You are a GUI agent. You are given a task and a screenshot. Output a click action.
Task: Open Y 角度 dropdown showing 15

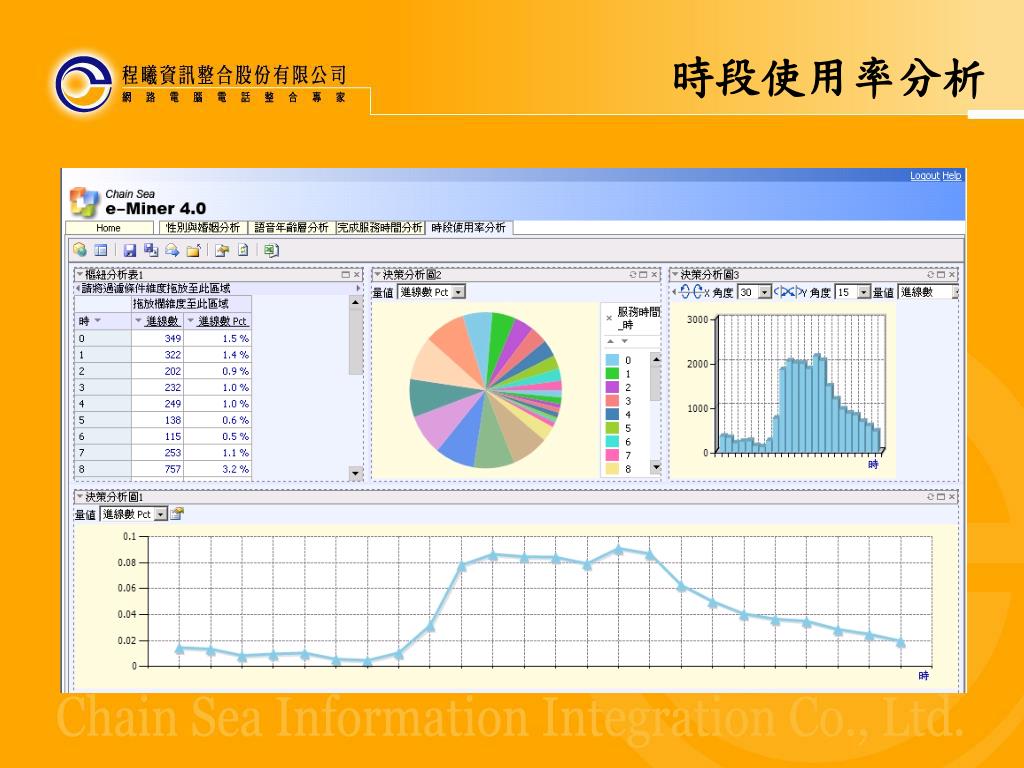pos(863,292)
